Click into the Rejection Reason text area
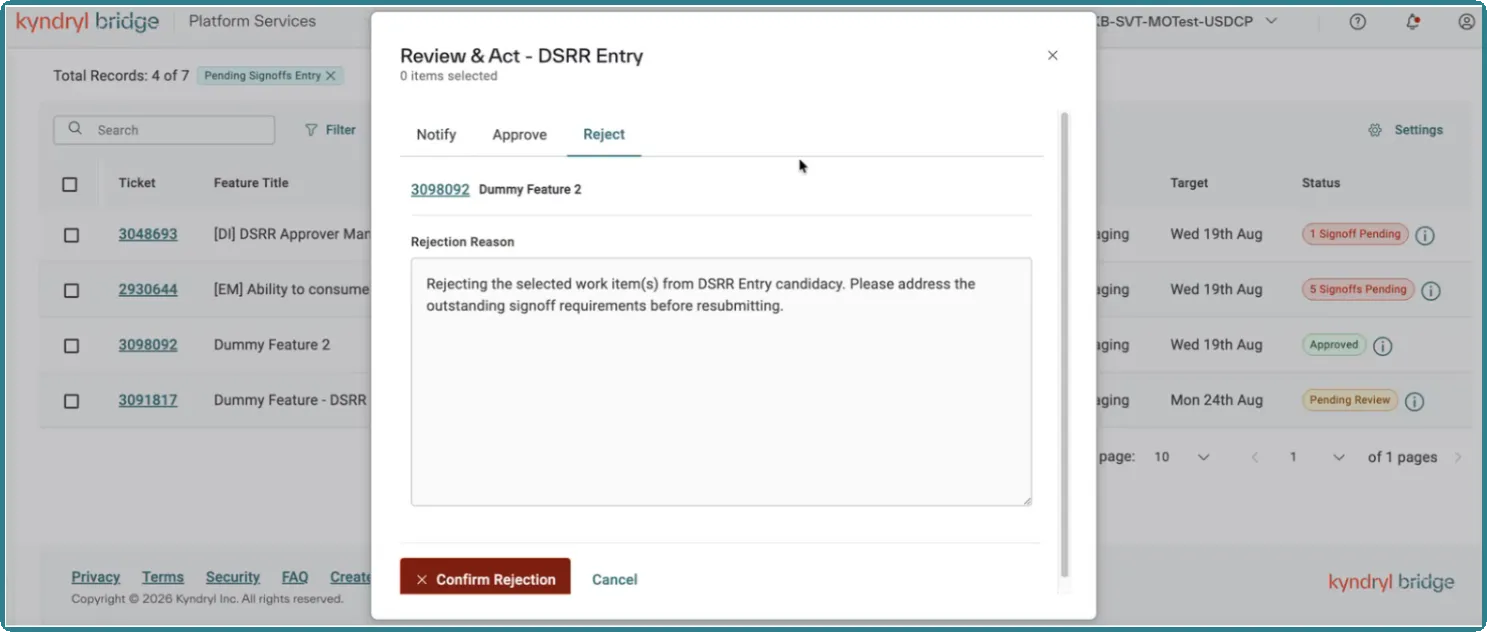The width and height of the screenshot is (1487, 632). point(721,382)
